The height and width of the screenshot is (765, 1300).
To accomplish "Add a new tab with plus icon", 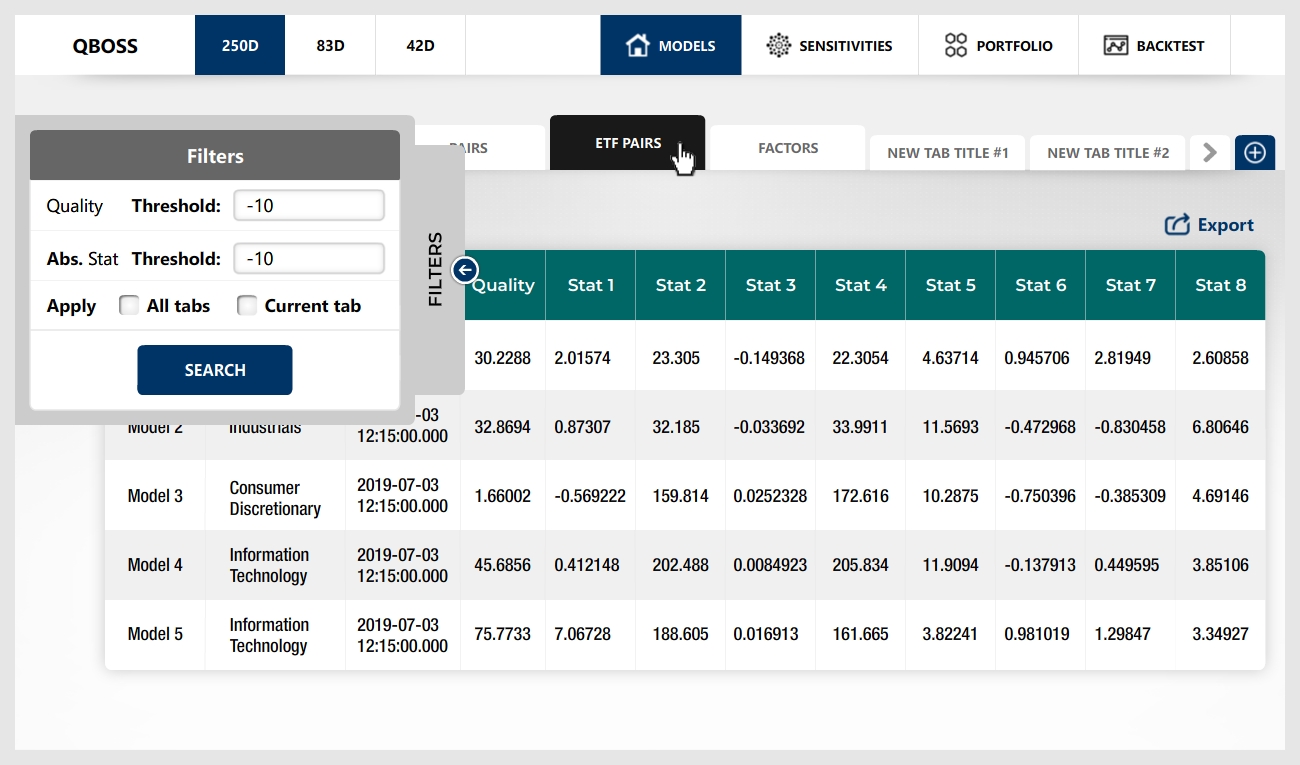I will pos(1255,153).
